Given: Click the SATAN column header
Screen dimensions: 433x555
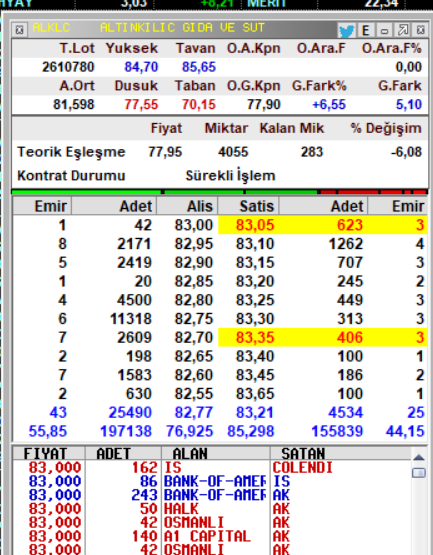Looking at the screenshot, I should click(x=341, y=453).
